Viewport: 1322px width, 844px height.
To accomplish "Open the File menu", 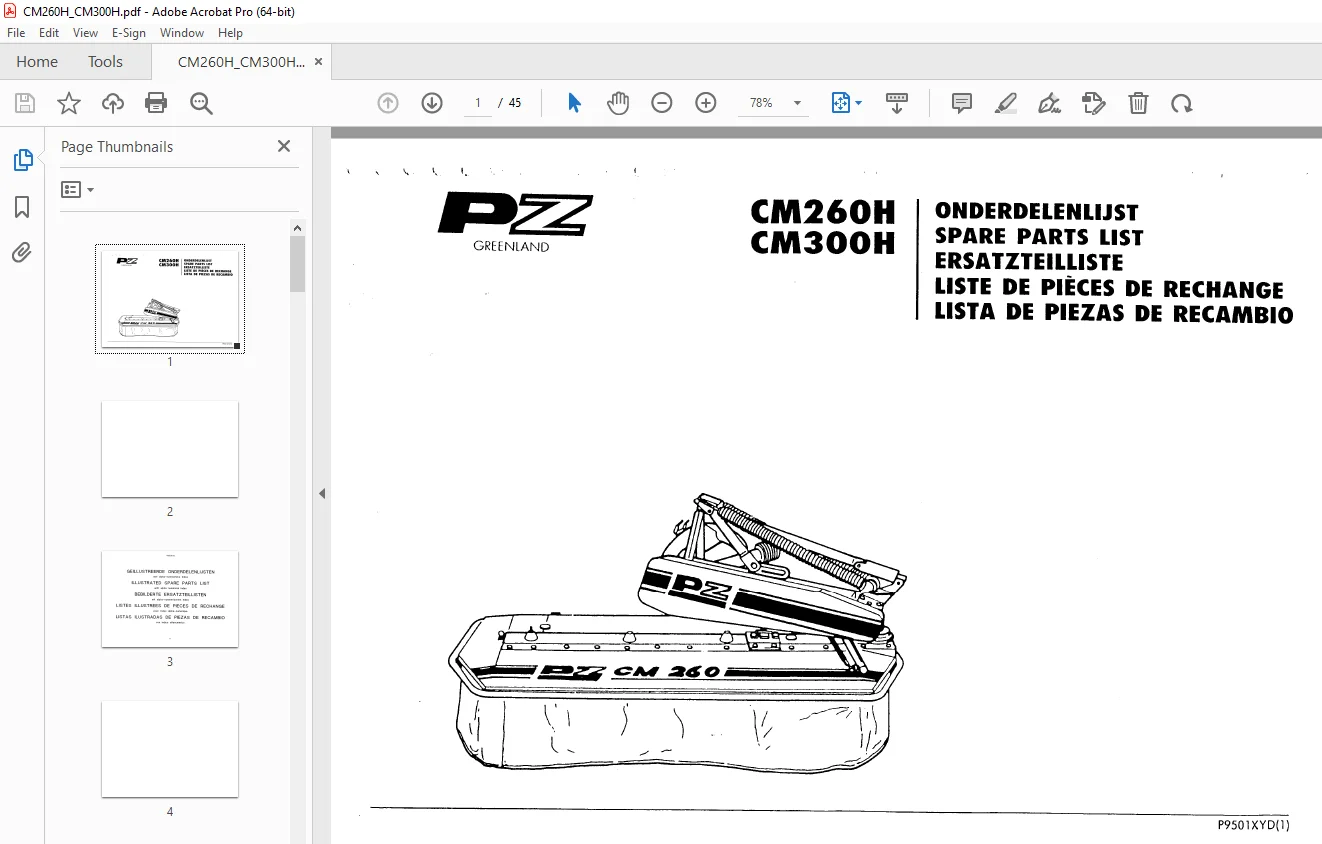I will 16,33.
